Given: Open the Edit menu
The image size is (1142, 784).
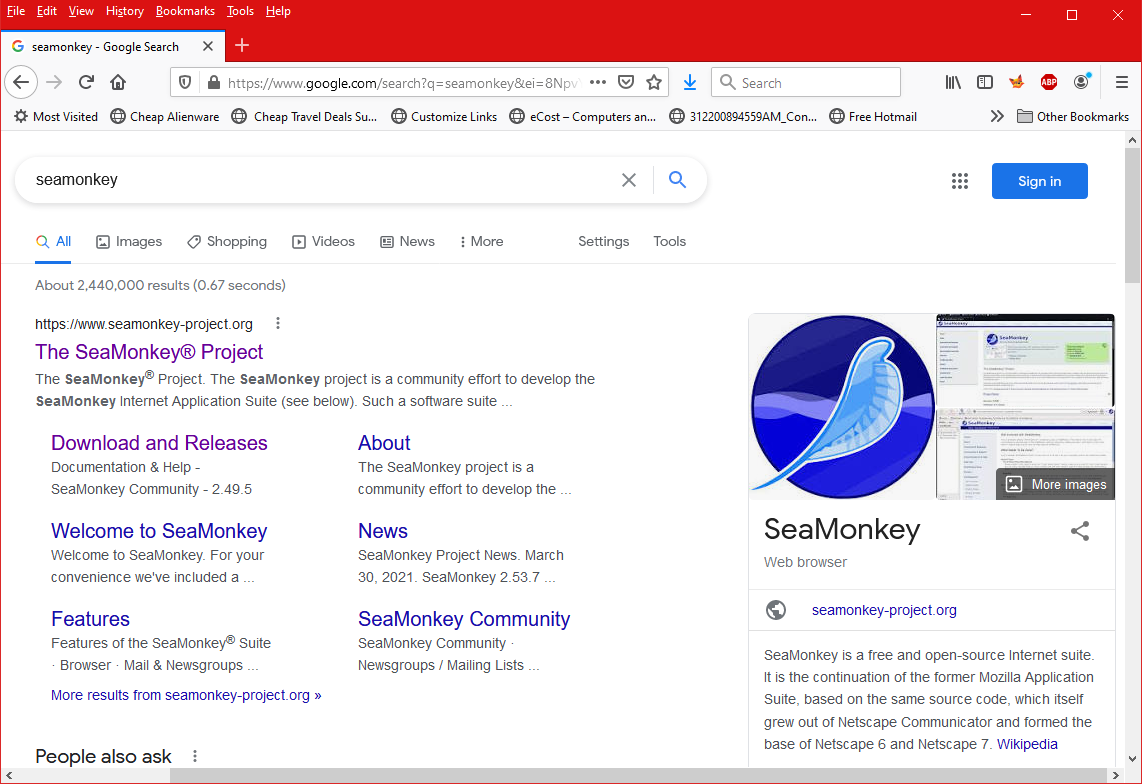Looking at the screenshot, I should coord(47,11).
